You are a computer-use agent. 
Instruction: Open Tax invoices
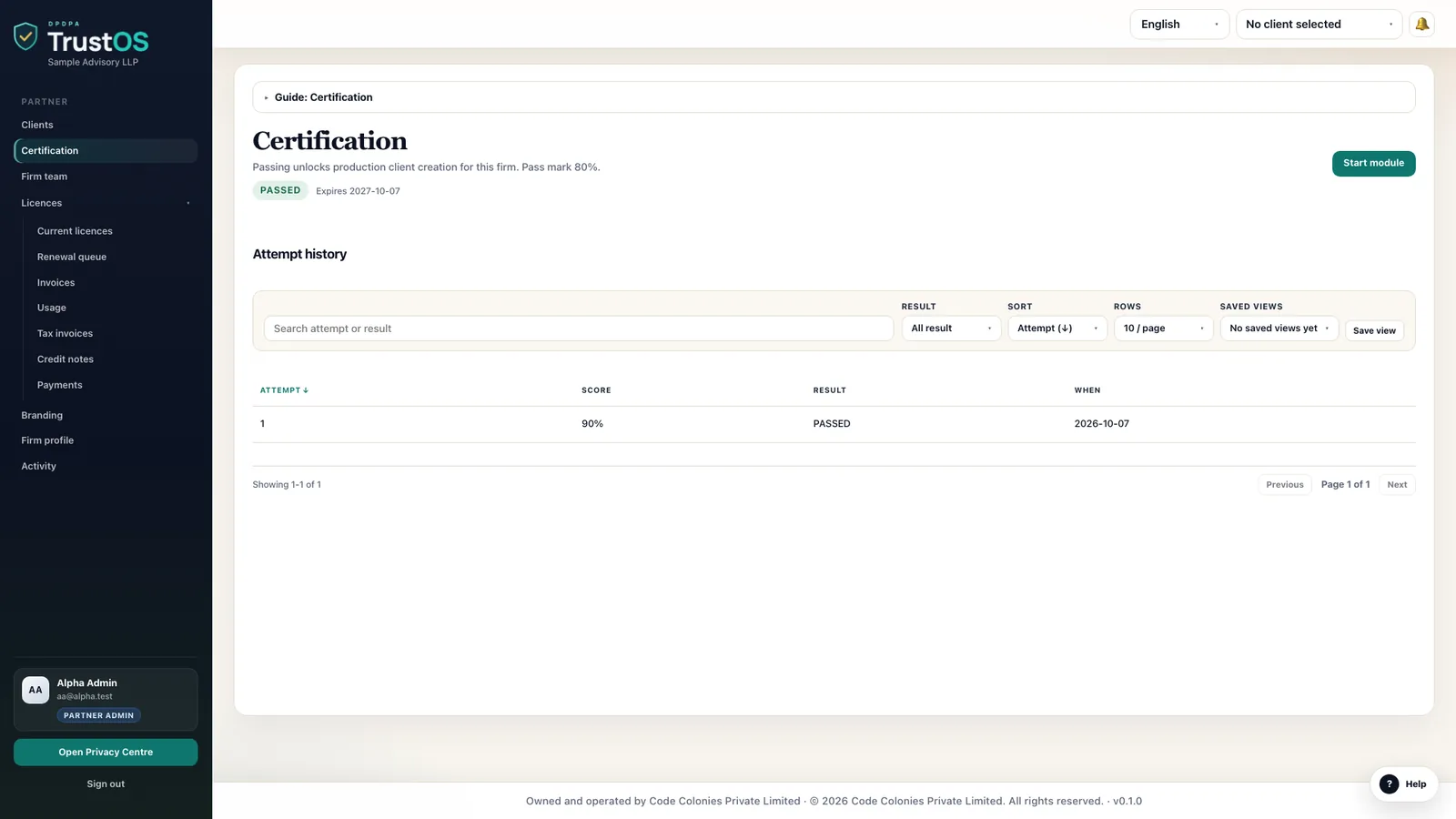65,334
